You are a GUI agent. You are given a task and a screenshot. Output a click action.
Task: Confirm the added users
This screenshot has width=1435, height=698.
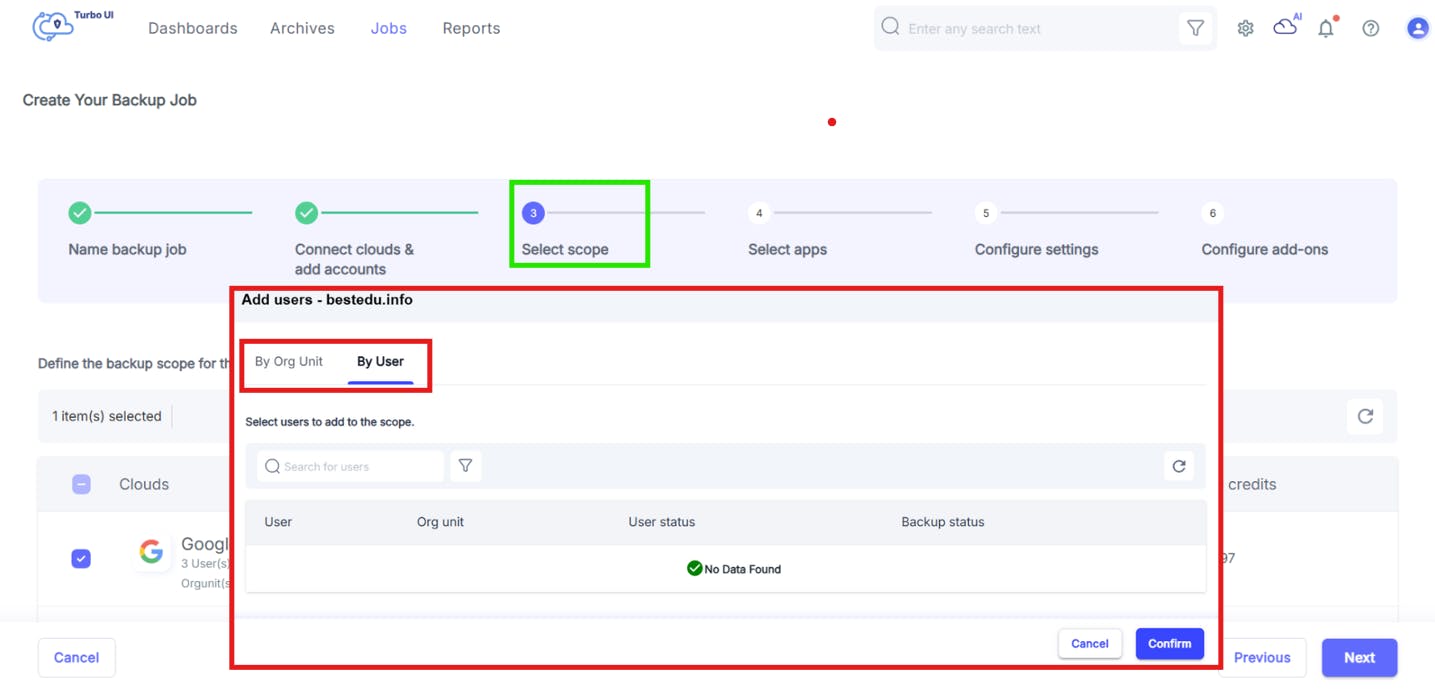(x=1169, y=644)
